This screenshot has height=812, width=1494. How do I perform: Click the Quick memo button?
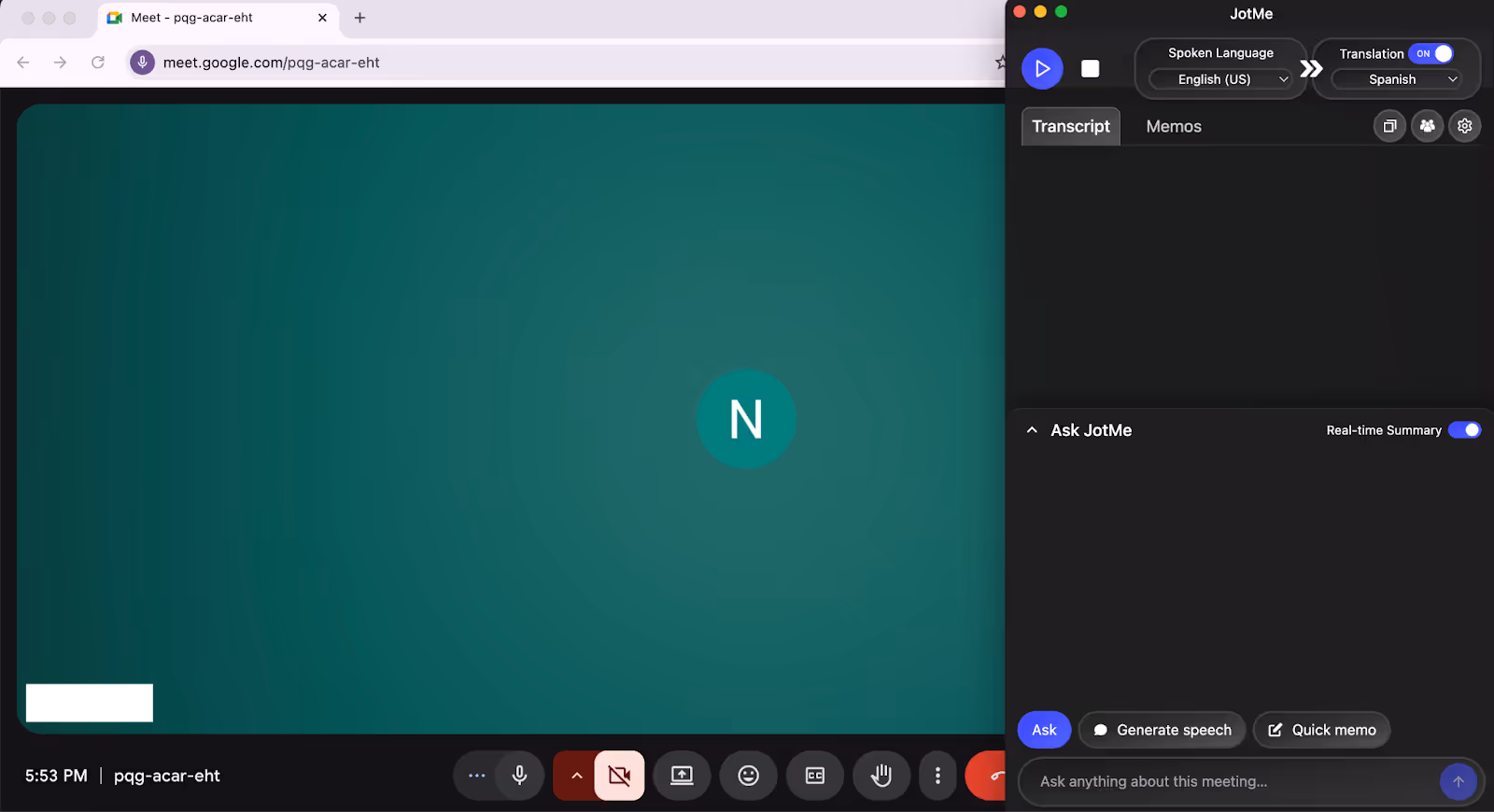pos(1322,730)
